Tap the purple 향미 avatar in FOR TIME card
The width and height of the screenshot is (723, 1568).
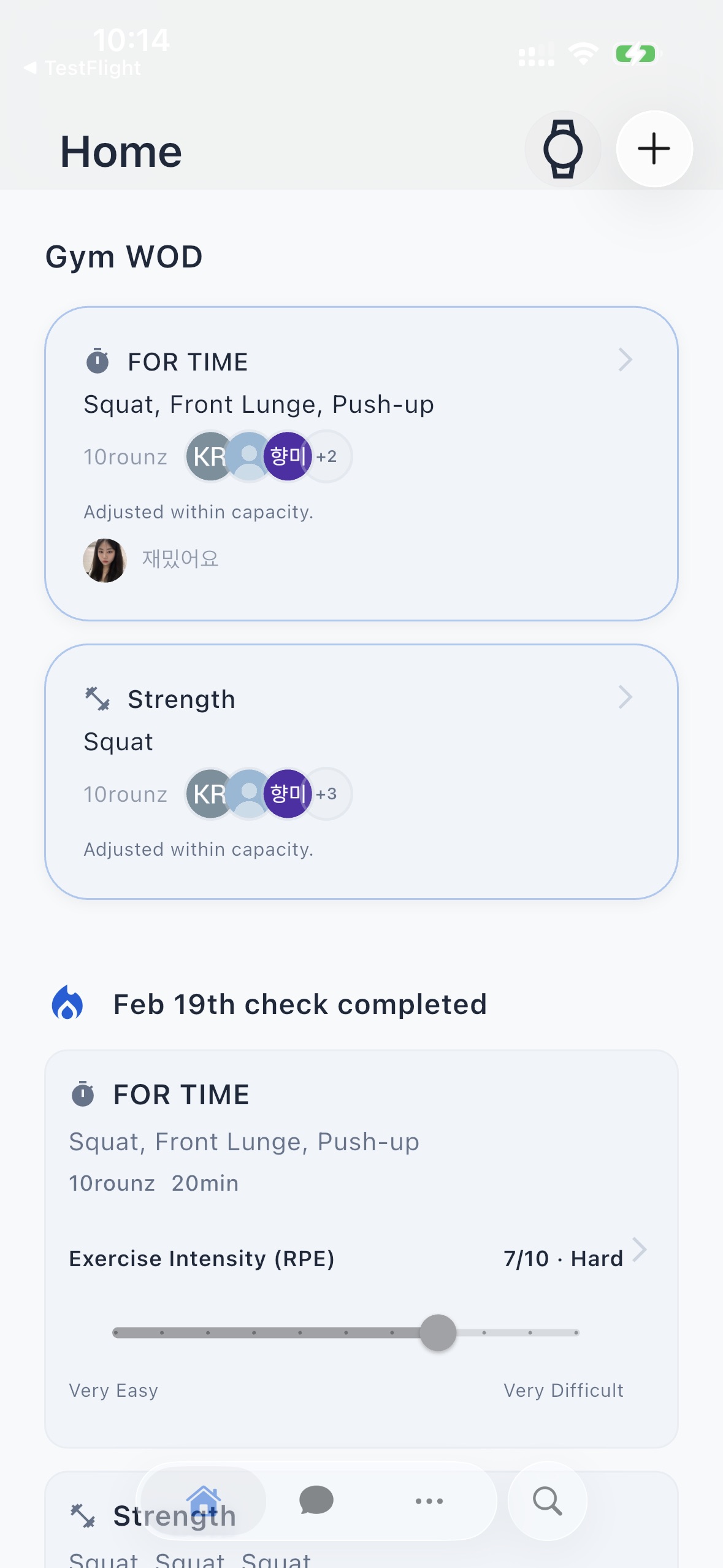287,456
